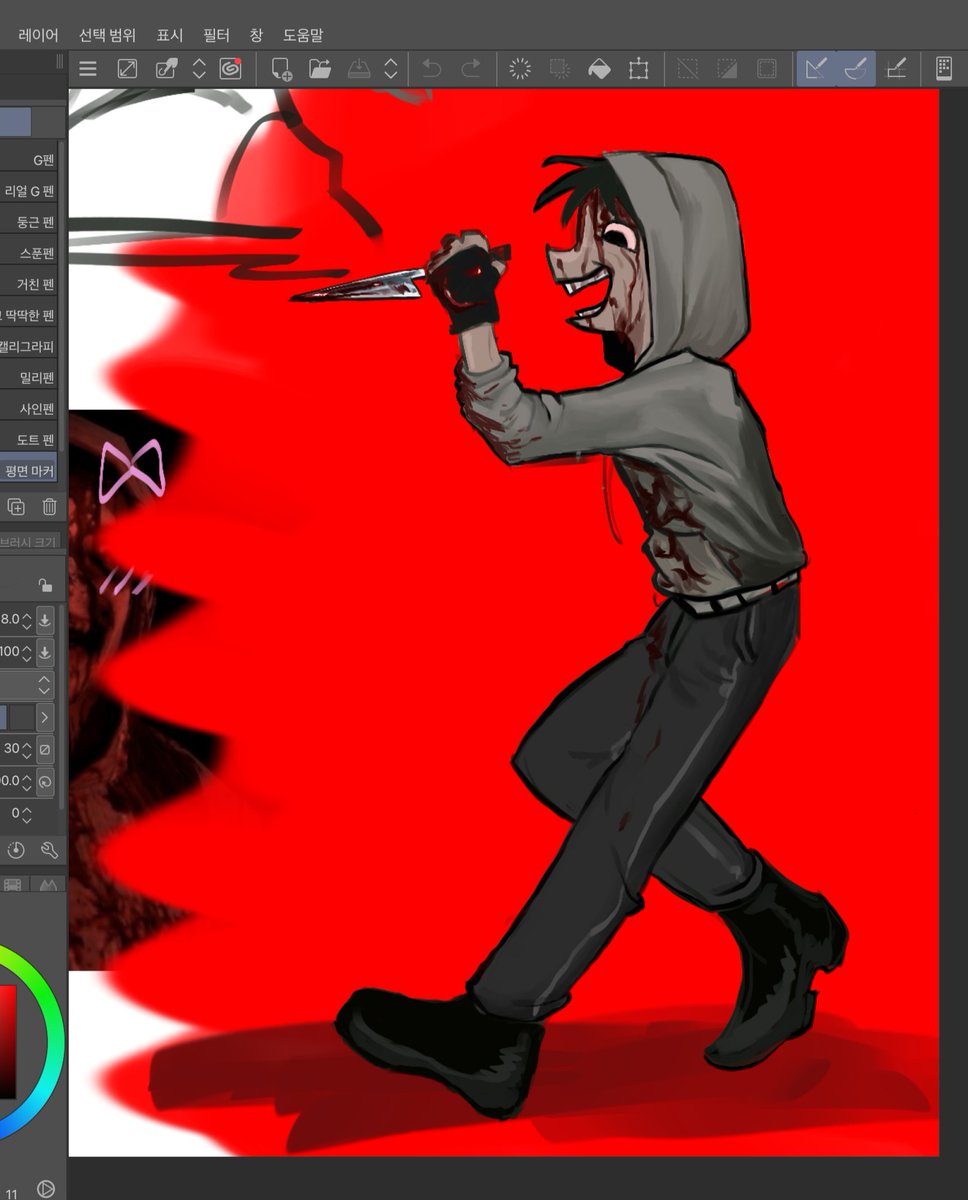
Task: Toggle snap to special ruler
Action: click(856, 69)
